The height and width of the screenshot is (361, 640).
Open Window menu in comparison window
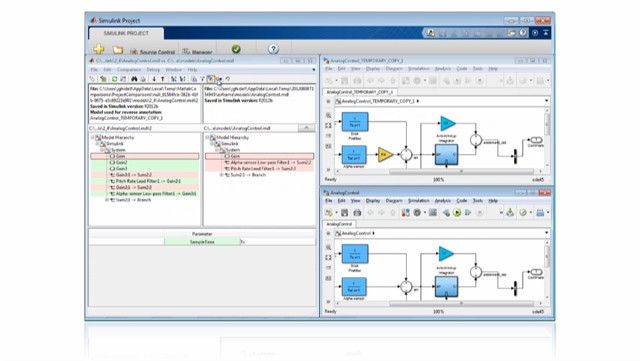[173, 70]
